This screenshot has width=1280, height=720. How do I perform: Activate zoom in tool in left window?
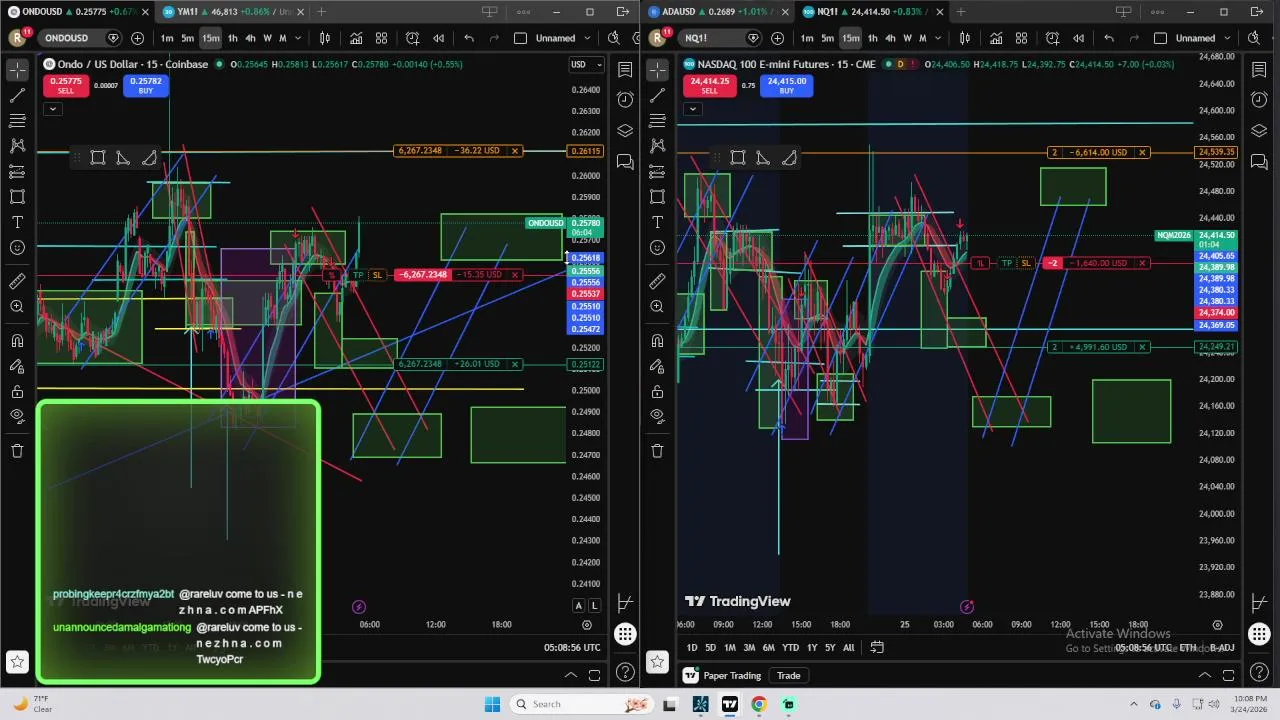(x=17, y=306)
